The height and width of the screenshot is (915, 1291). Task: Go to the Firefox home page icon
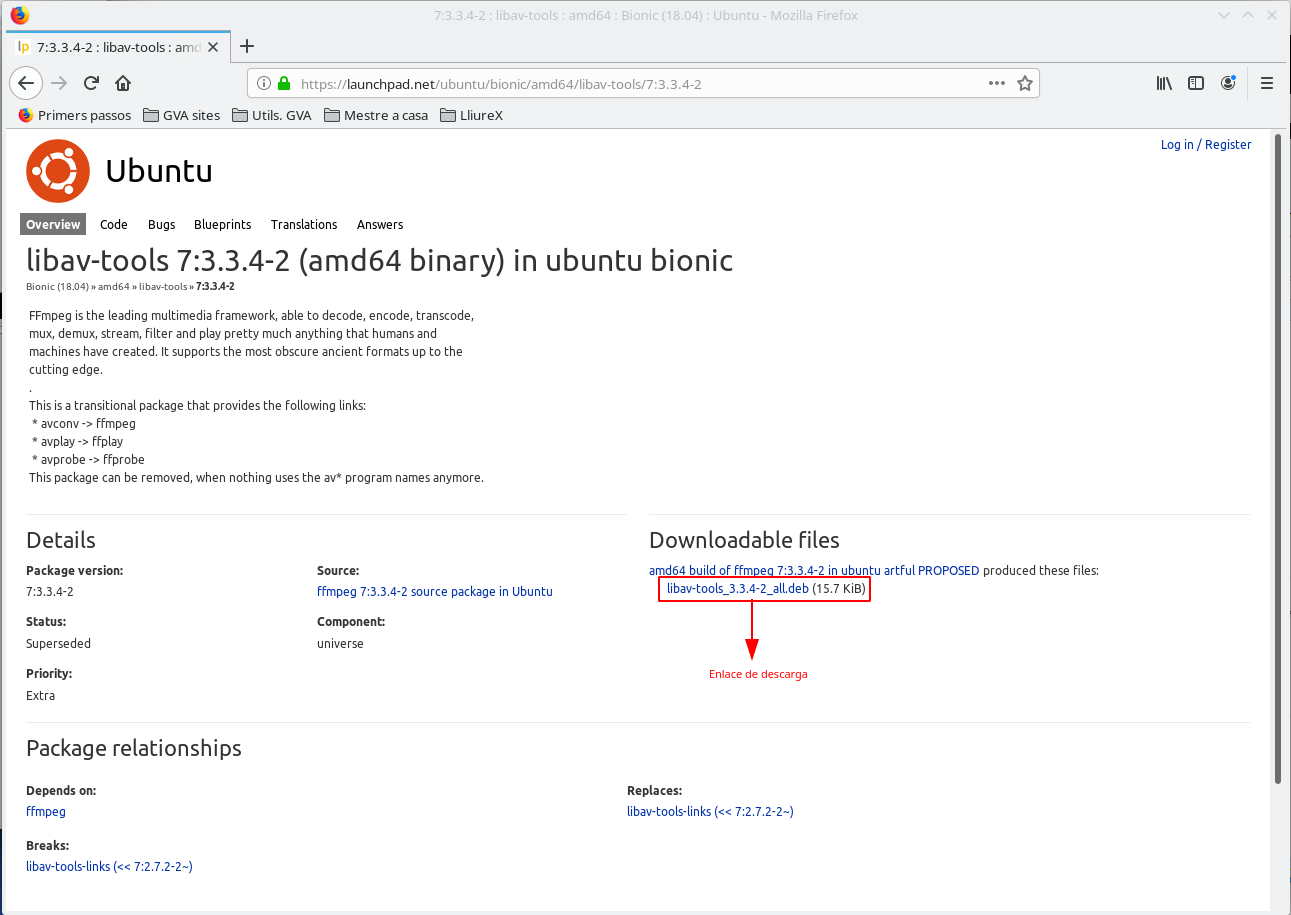[123, 83]
